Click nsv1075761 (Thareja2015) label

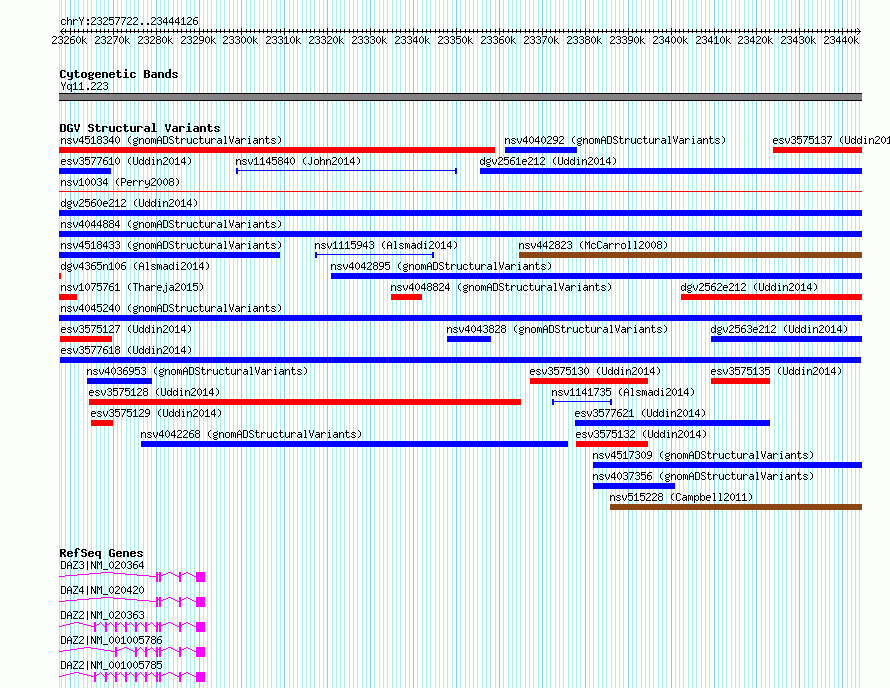pos(132,287)
